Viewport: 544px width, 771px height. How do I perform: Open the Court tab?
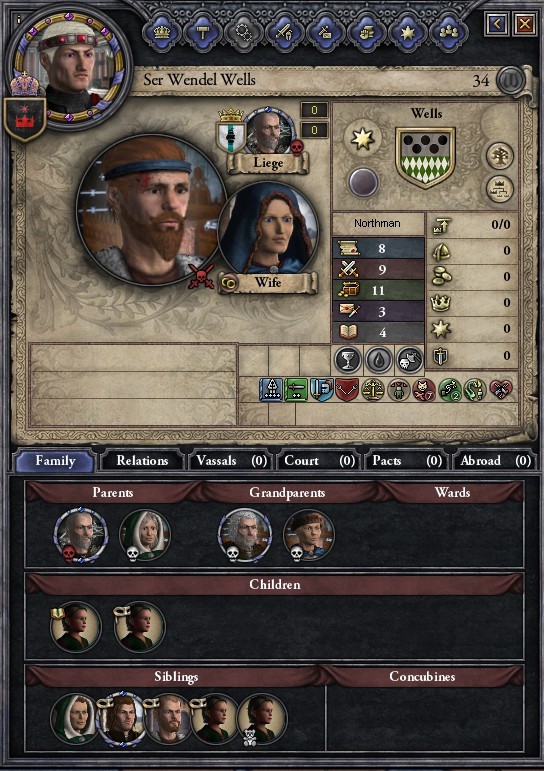pyautogui.click(x=319, y=461)
